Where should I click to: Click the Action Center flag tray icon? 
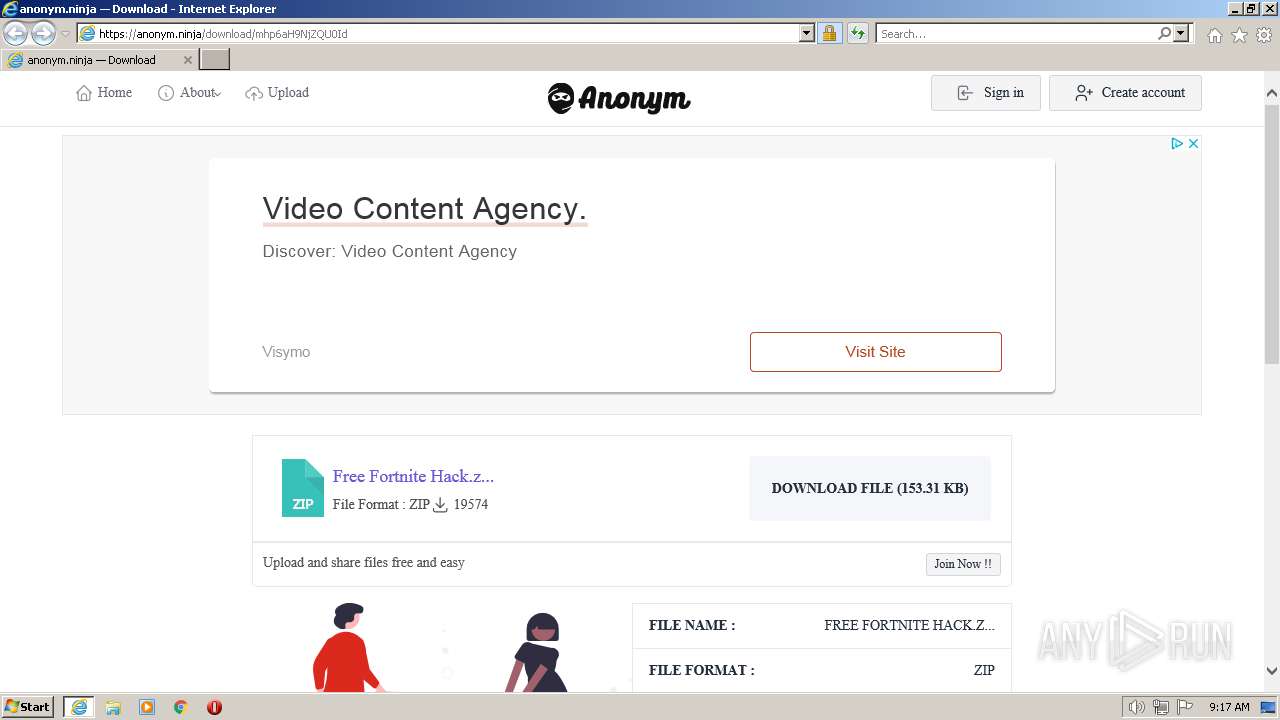pos(1185,707)
